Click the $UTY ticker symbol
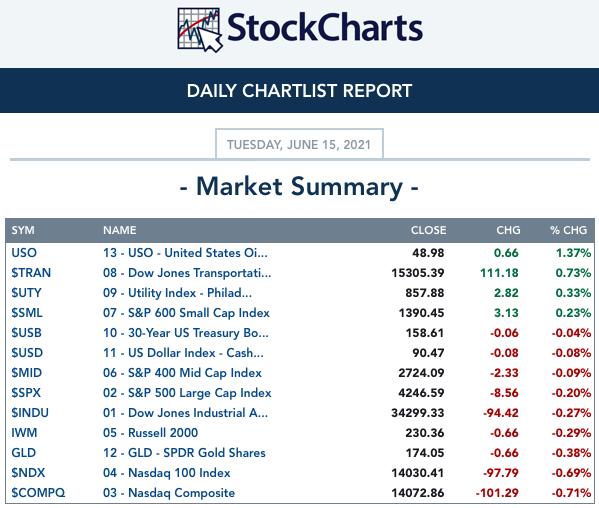 tap(26, 293)
